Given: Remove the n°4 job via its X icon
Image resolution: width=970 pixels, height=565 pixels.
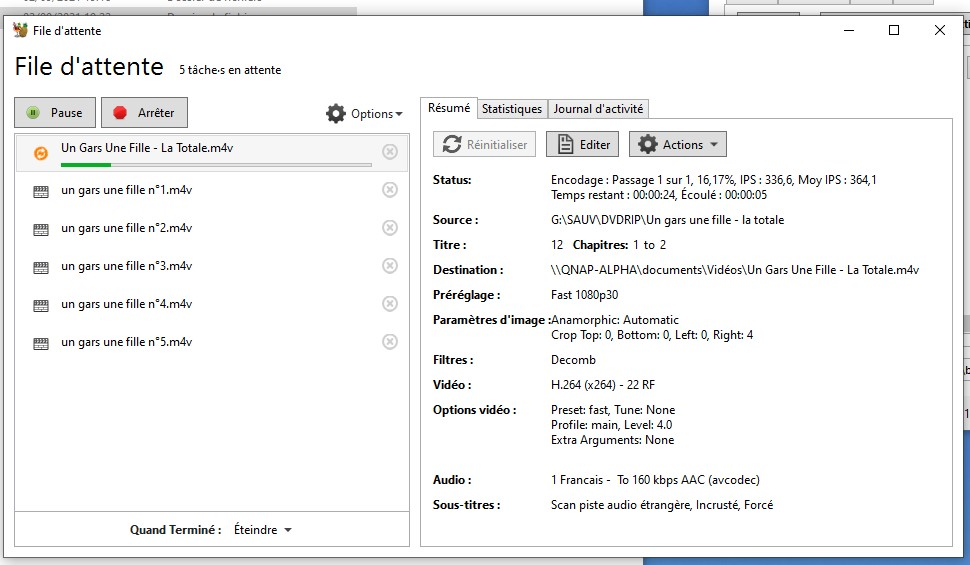Looking at the screenshot, I should click(390, 304).
